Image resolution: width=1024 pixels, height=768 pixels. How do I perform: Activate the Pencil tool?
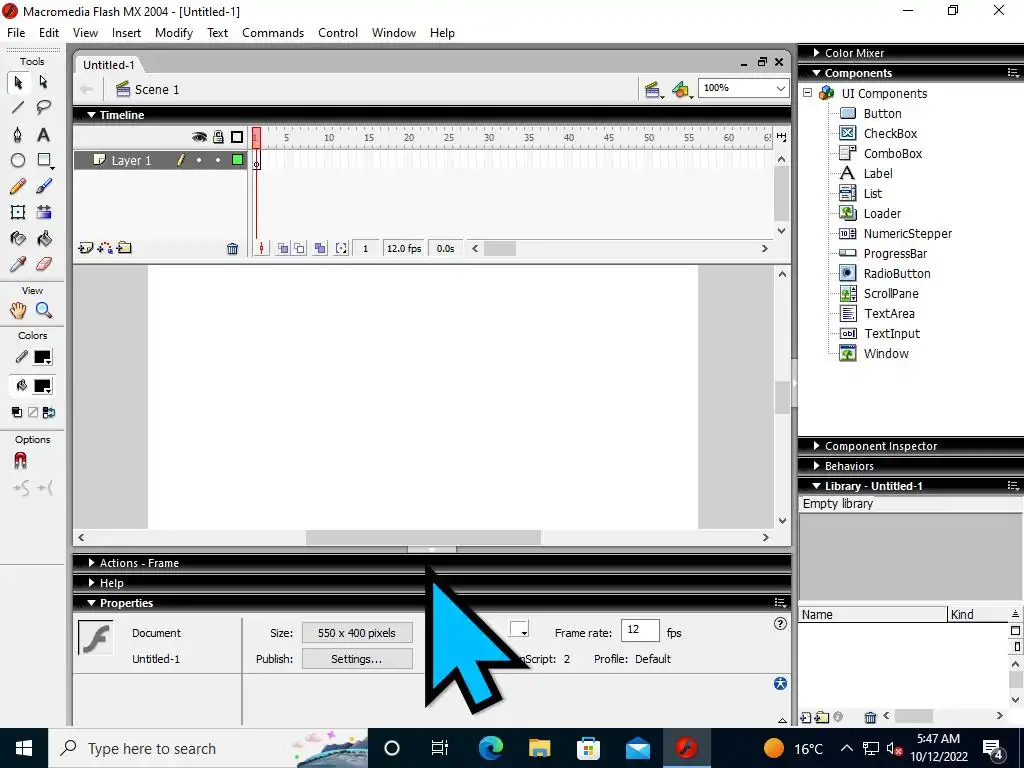tap(18, 187)
